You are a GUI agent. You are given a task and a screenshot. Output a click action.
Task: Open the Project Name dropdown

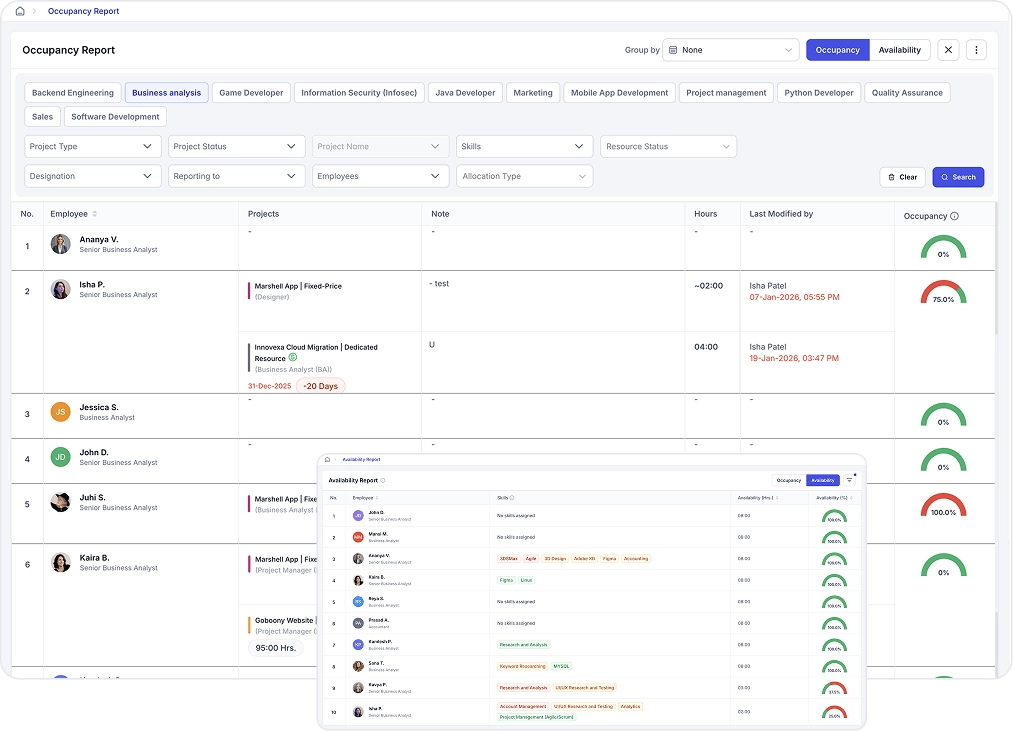(x=381, y=147)
